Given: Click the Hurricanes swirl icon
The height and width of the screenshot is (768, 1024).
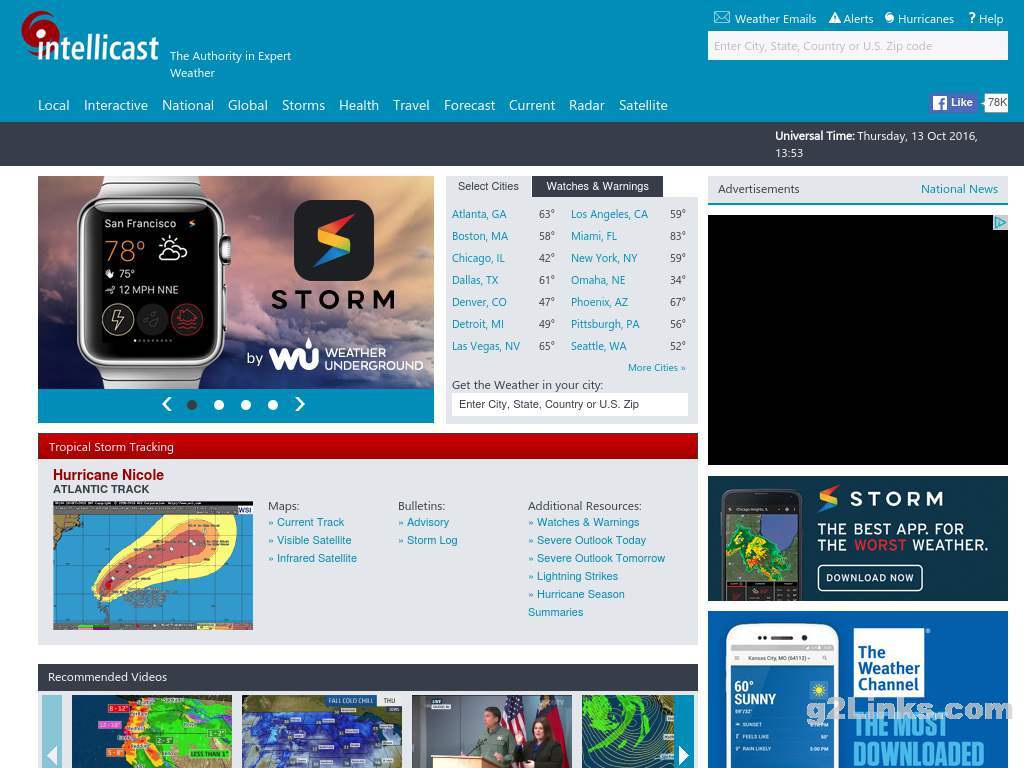Looking at the screenshot, I should tap(889, 18).
